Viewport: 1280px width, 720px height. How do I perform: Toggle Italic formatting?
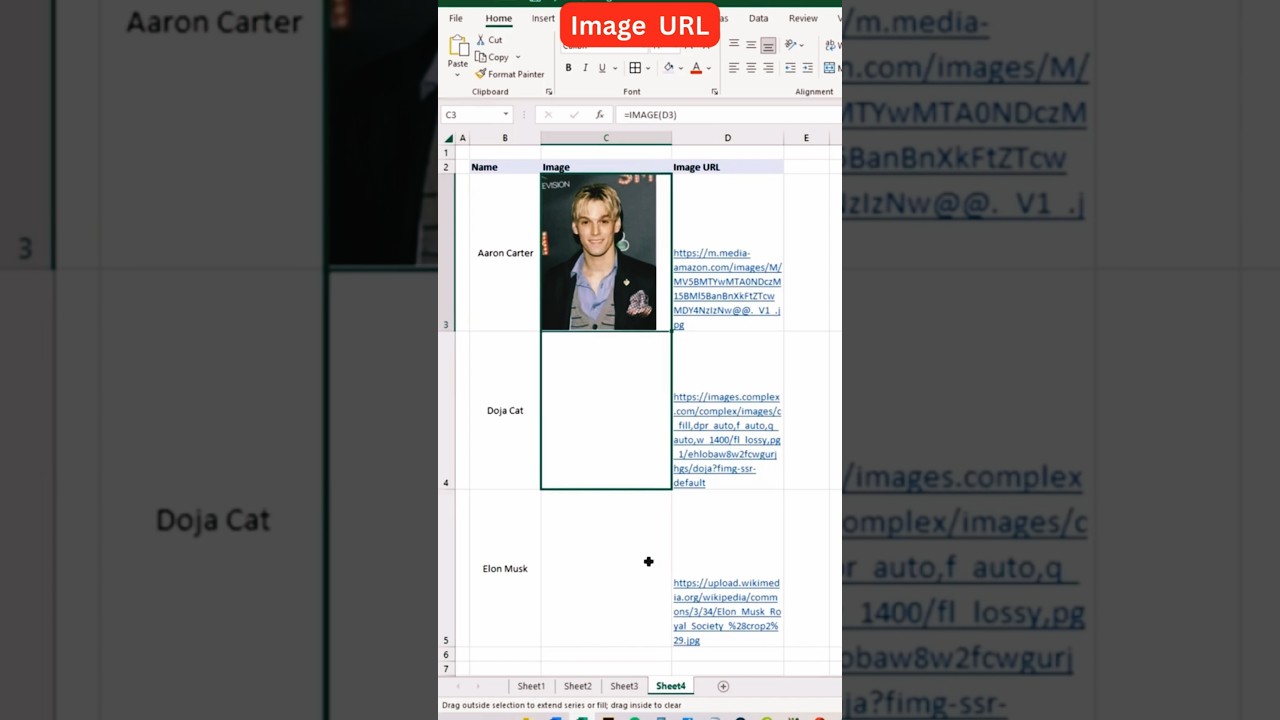tap(585, 68)
